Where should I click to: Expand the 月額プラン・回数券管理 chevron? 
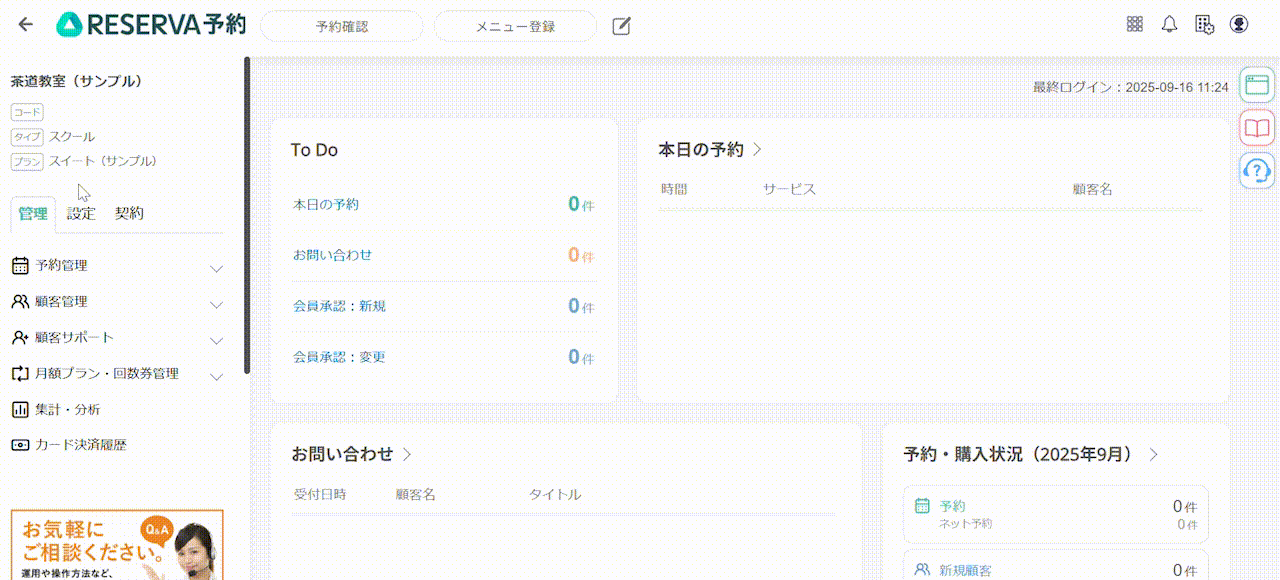(x=216, y=376)
